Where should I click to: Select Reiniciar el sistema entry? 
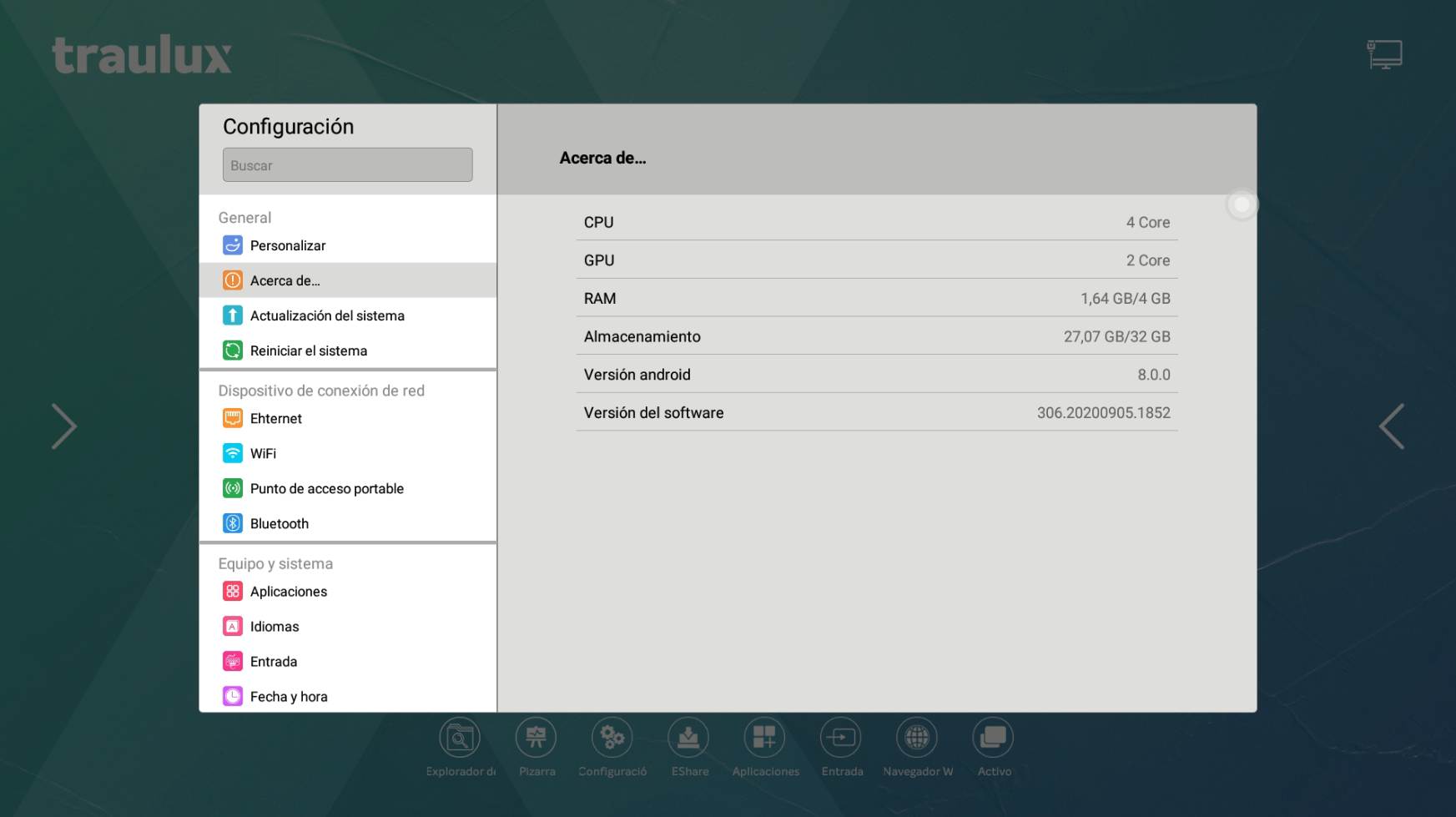(348, 351)
